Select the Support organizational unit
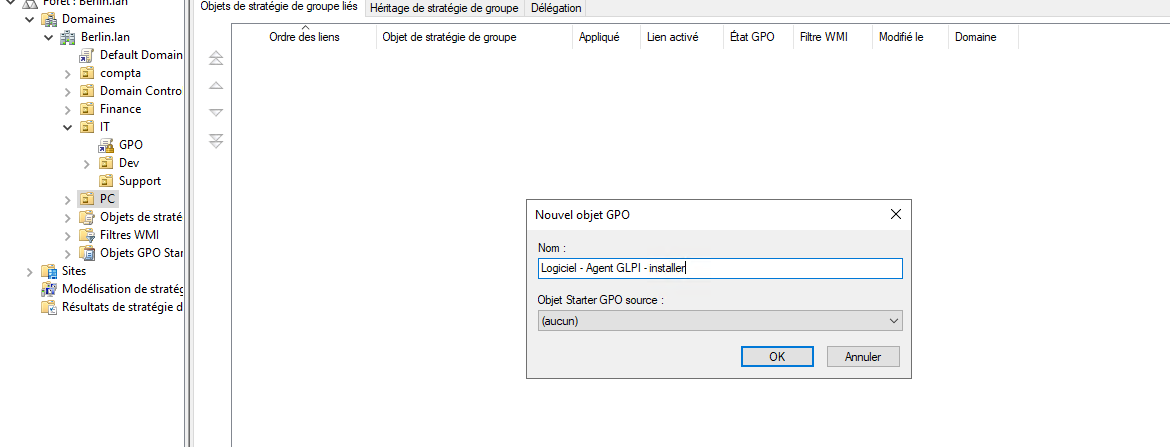 pos(139,181)
